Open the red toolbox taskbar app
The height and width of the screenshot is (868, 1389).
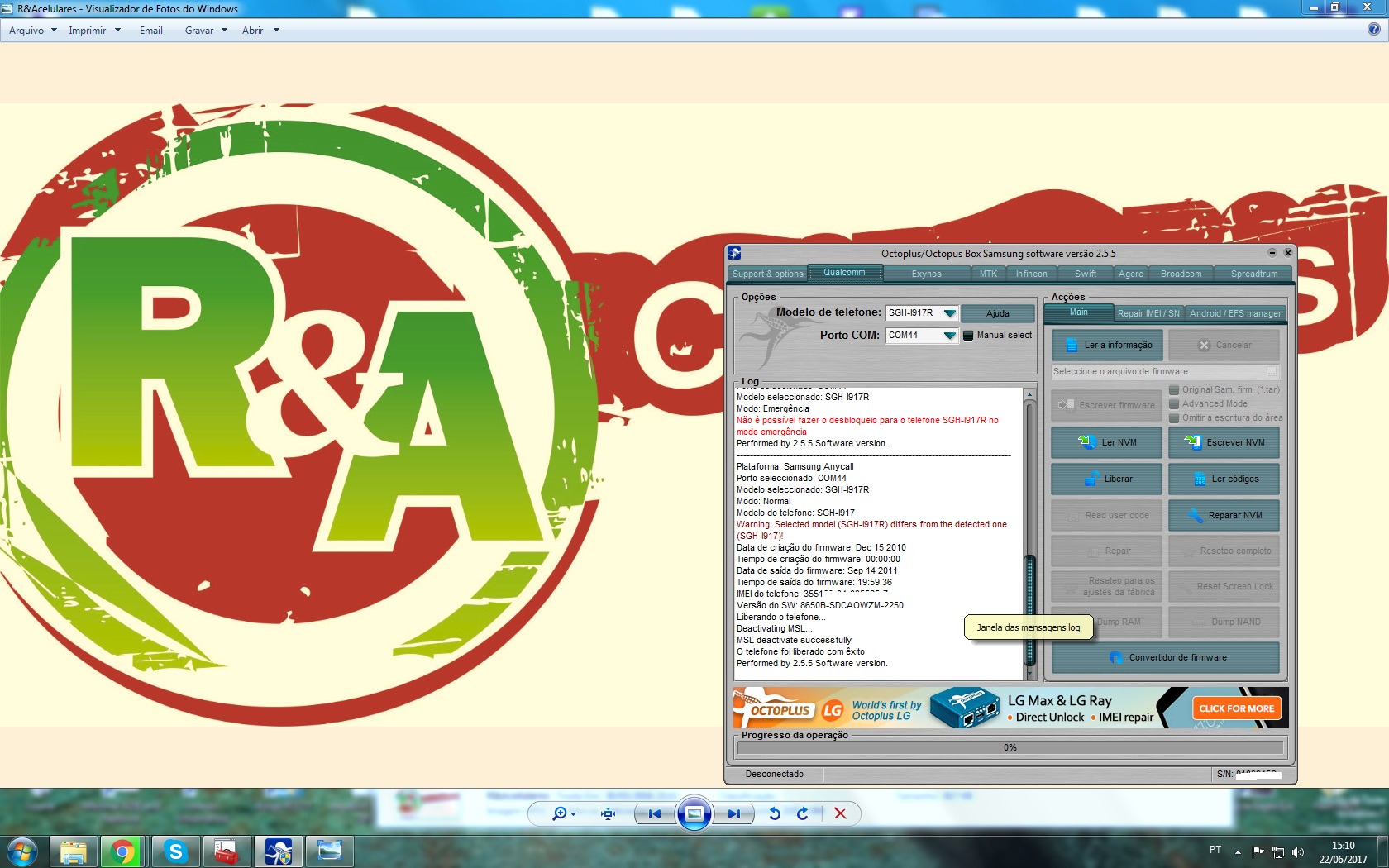click(x=227, y=851)
